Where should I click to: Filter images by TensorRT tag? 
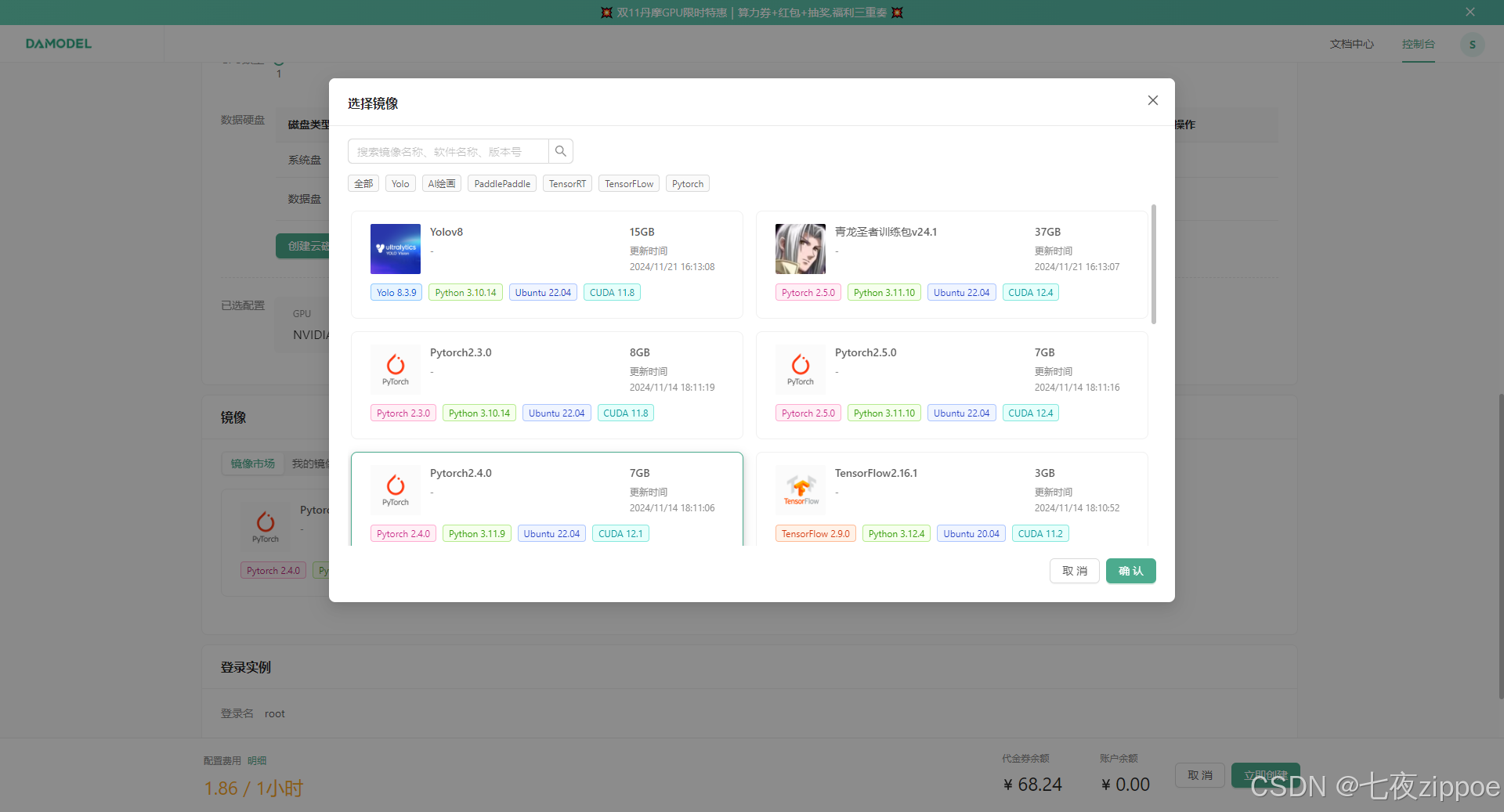pos(567,183)
